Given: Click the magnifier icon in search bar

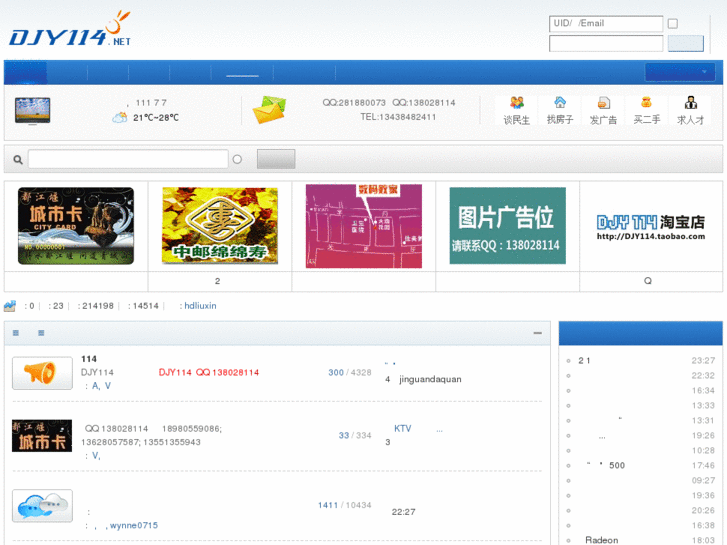Looking at the screenshot, I should 18,160.
